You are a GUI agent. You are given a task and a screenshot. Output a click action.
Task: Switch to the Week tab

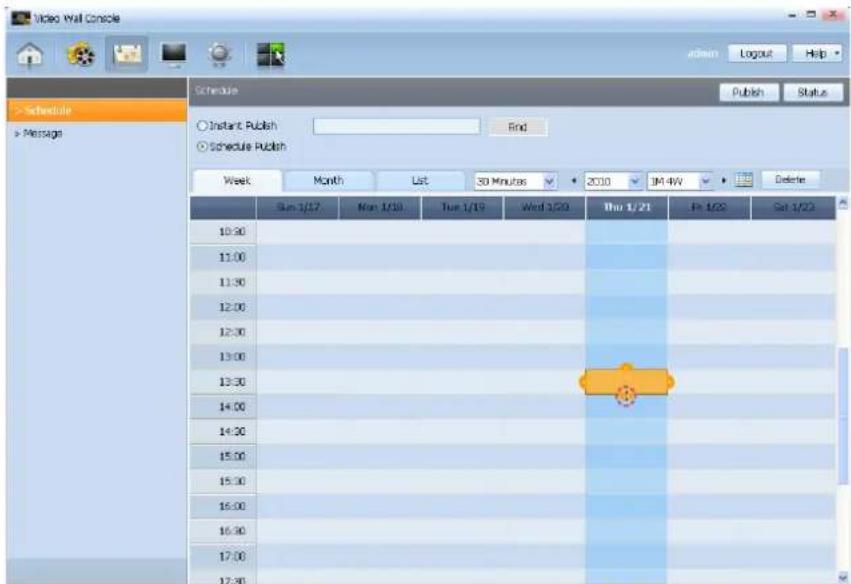coord(237,181)
